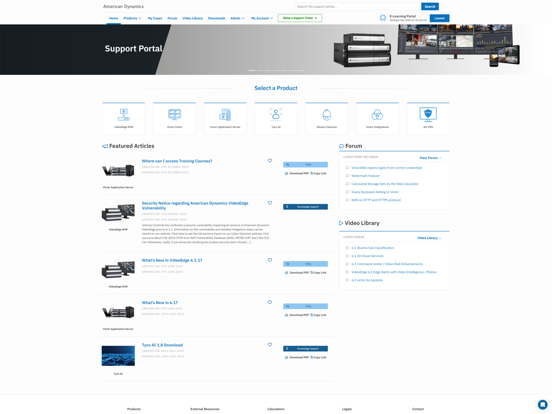Screen dimensions: 552x414
Task: Click the speech bubble icon beside Watermark Feature
Action: [x=347, y=176]
